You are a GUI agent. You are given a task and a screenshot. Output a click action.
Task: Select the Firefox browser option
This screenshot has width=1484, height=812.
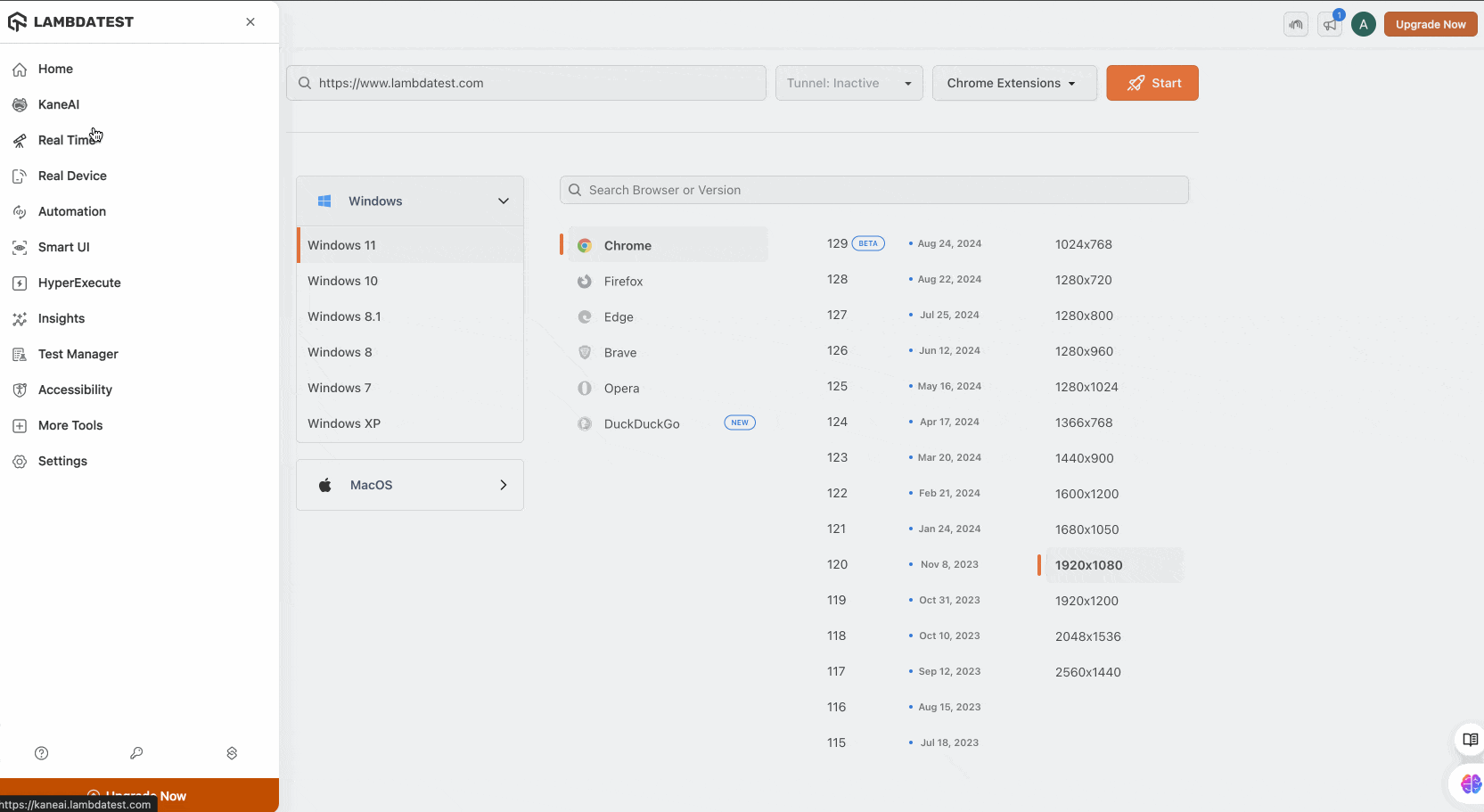coord(623,282)
